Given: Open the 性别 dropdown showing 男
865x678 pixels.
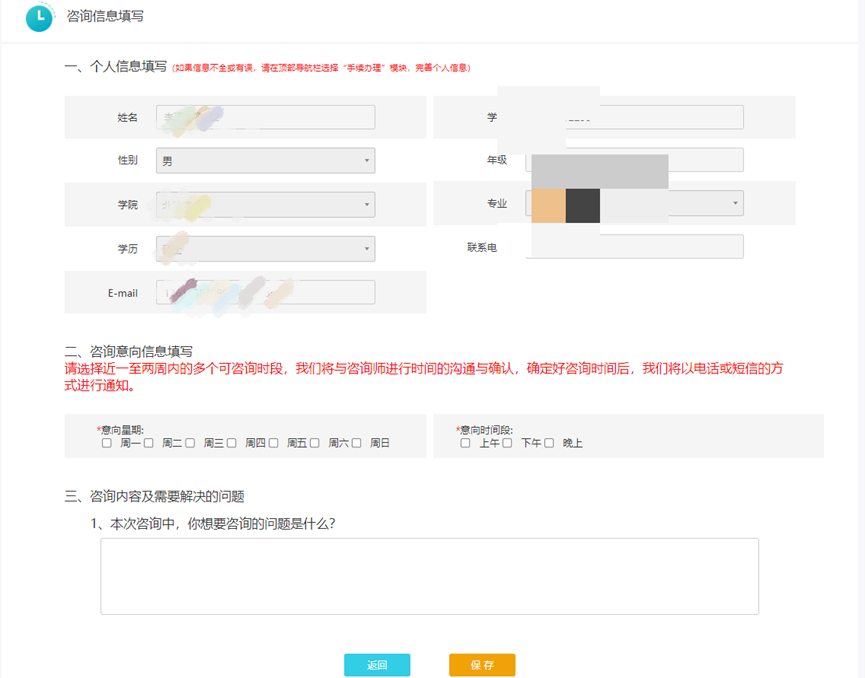Looking at the screenshot, I should click(265, 161).
